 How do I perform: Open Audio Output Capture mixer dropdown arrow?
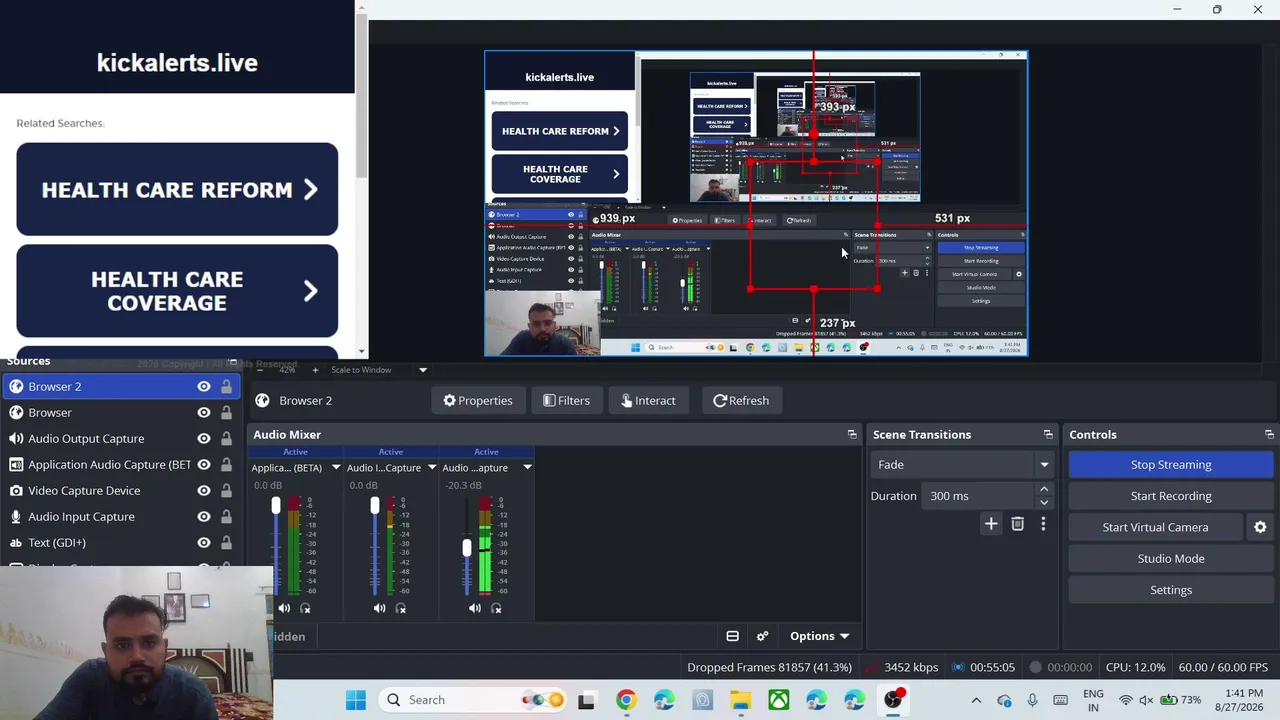[527, 468]
